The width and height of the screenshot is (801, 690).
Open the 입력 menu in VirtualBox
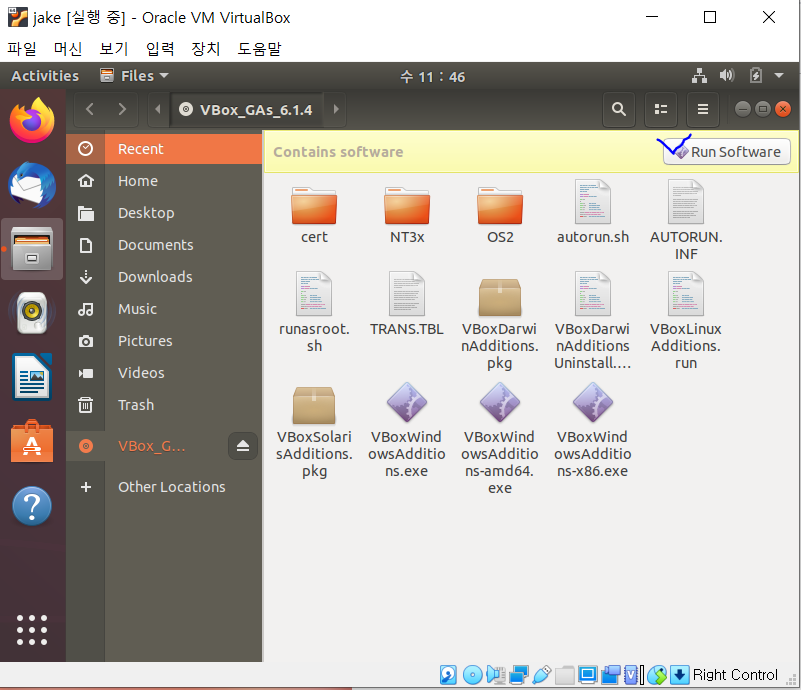[x=160, y=49]
